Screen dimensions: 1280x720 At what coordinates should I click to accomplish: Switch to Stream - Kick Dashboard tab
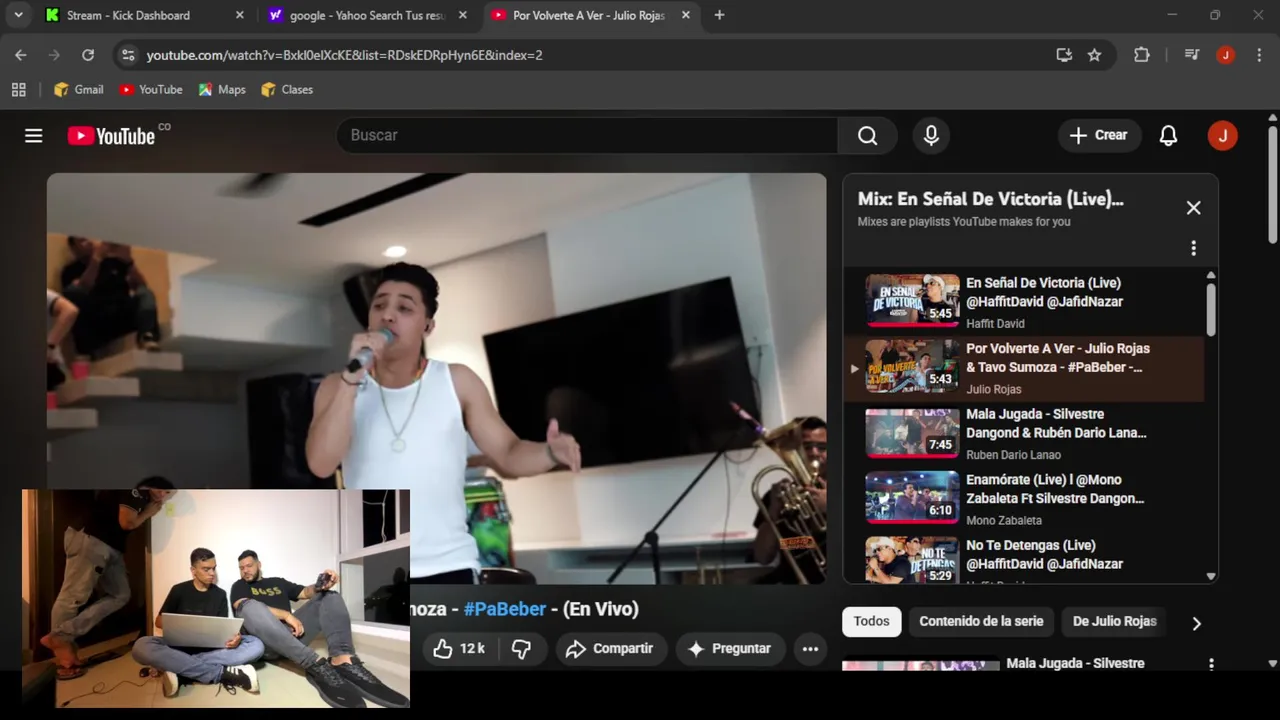click(144, 15)
